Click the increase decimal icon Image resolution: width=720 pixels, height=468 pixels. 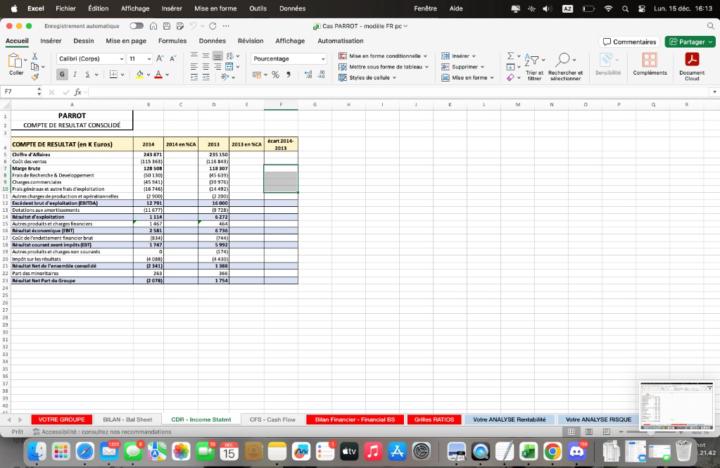[x=308, y=74]
